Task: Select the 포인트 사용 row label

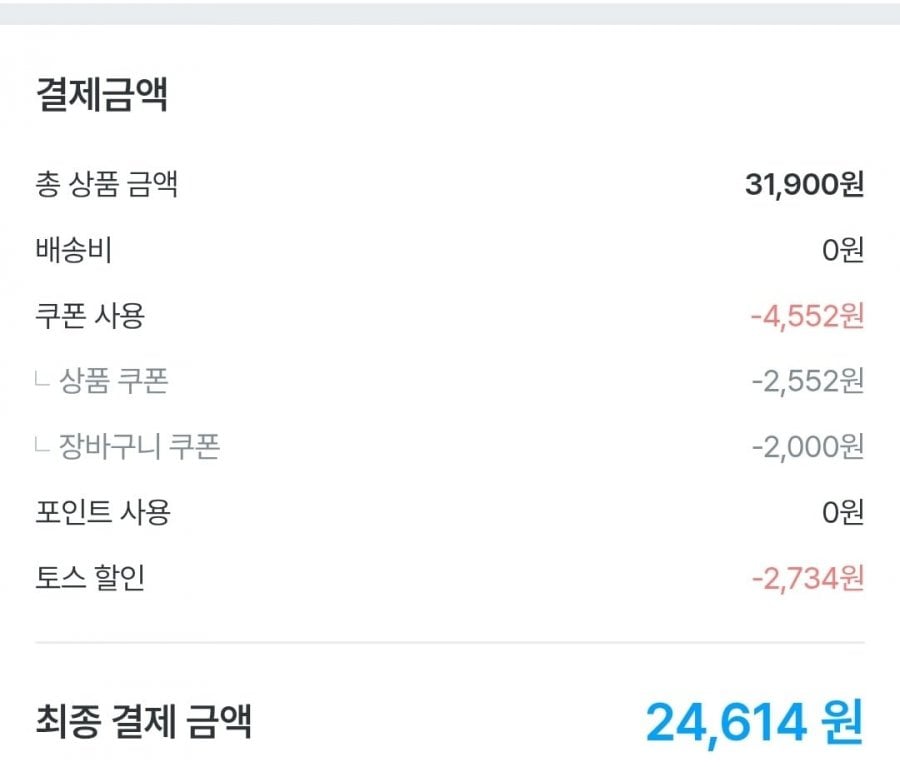Action: tap(103, 512)
